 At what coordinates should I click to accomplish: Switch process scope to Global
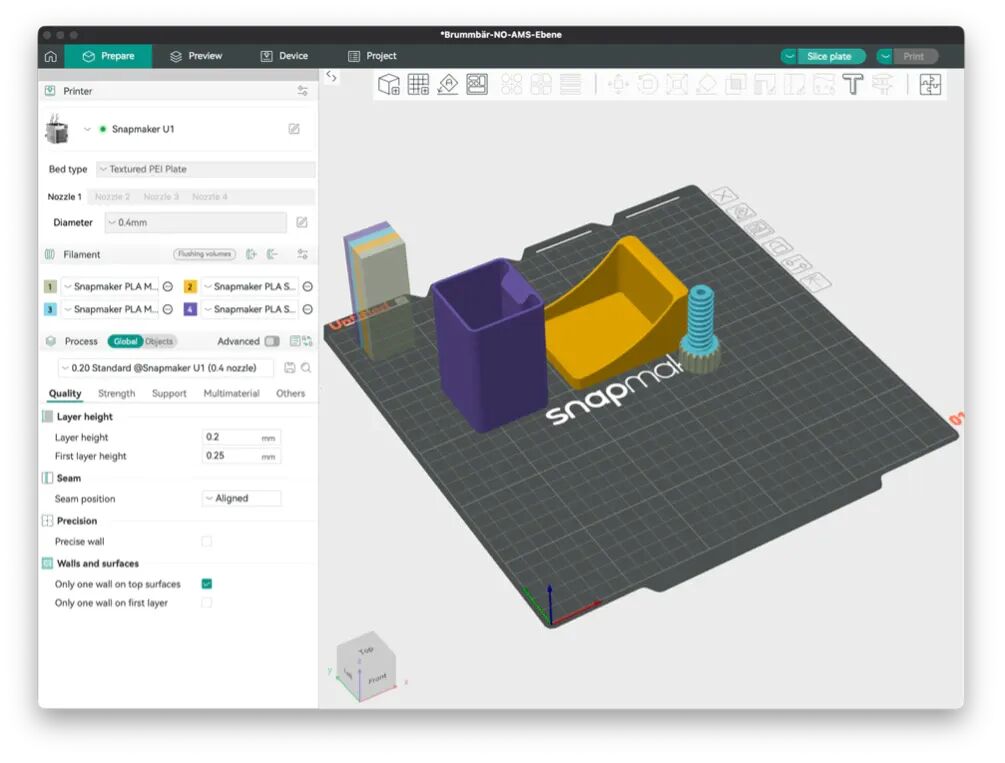pos(125,342)
